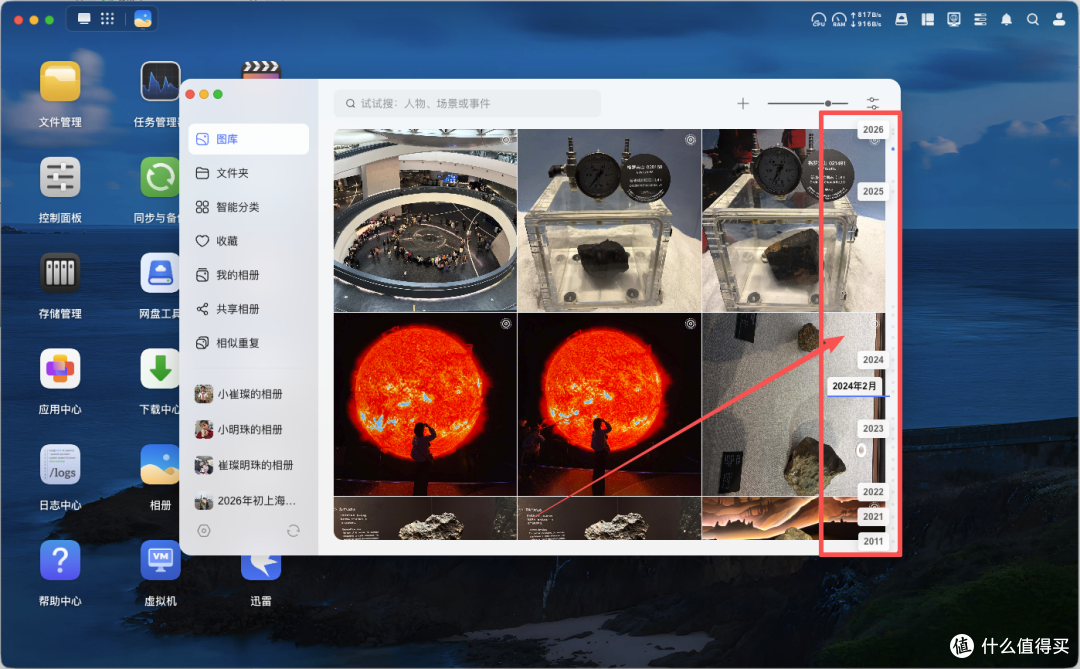Open Photos settings gear at the sidebar bottom
The image size is (1080, 669).
203,531
